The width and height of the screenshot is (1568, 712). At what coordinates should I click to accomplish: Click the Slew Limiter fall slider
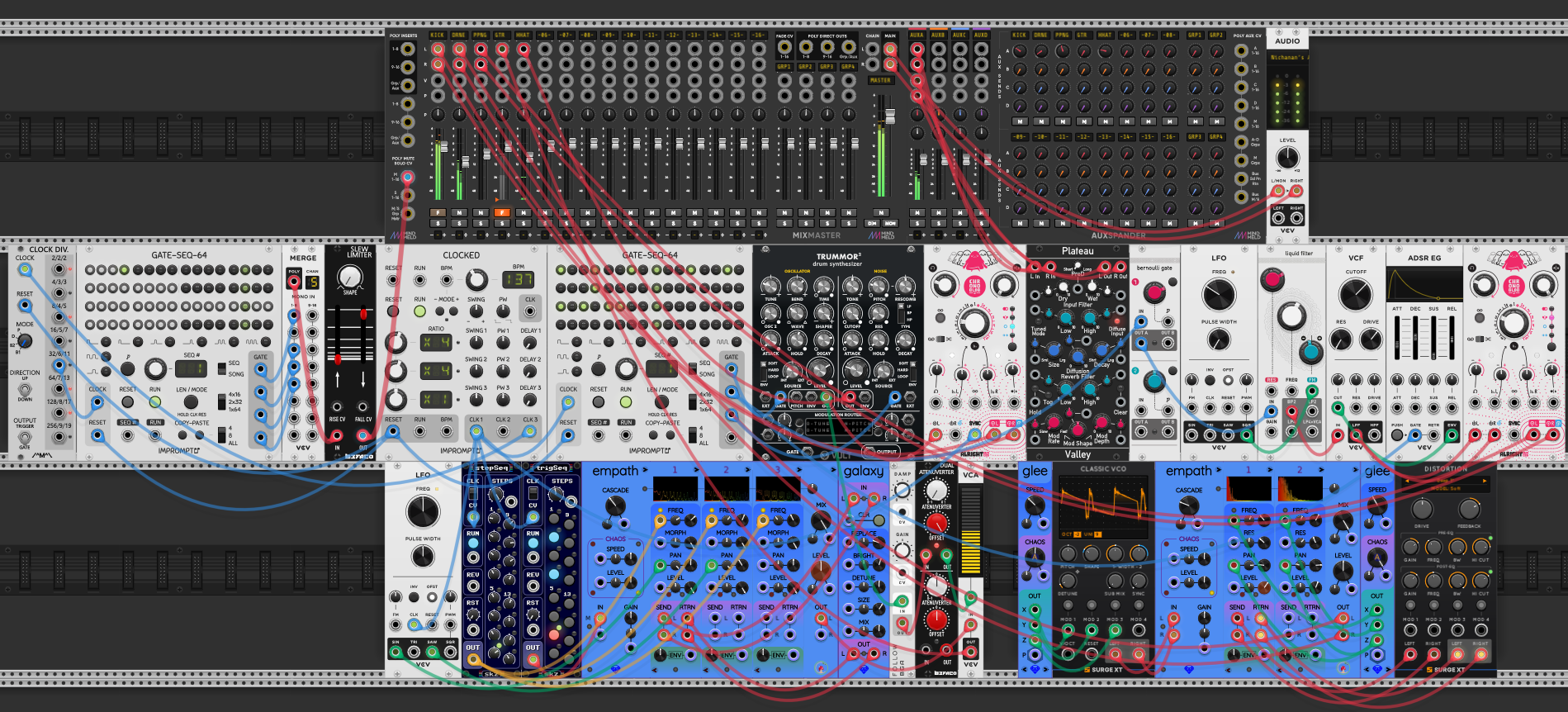pyautogui.click(x=362, y=315)
